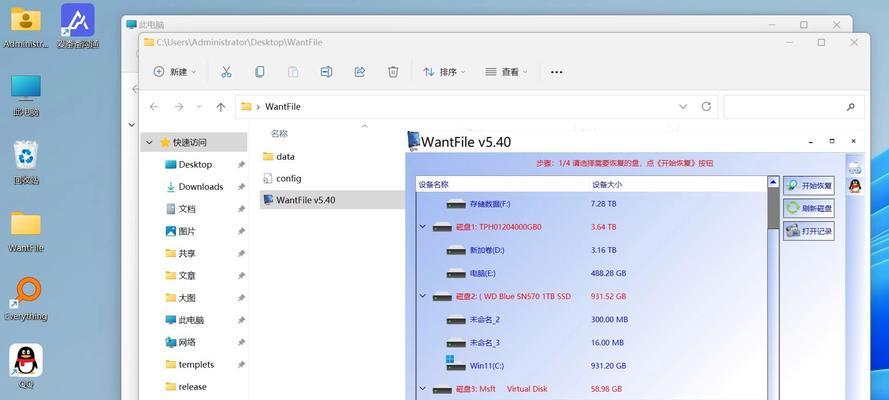Go back using the Explorer back arrow
This screenshot has width=889, height=400.
pyautogui.click(x=154, y=107)
